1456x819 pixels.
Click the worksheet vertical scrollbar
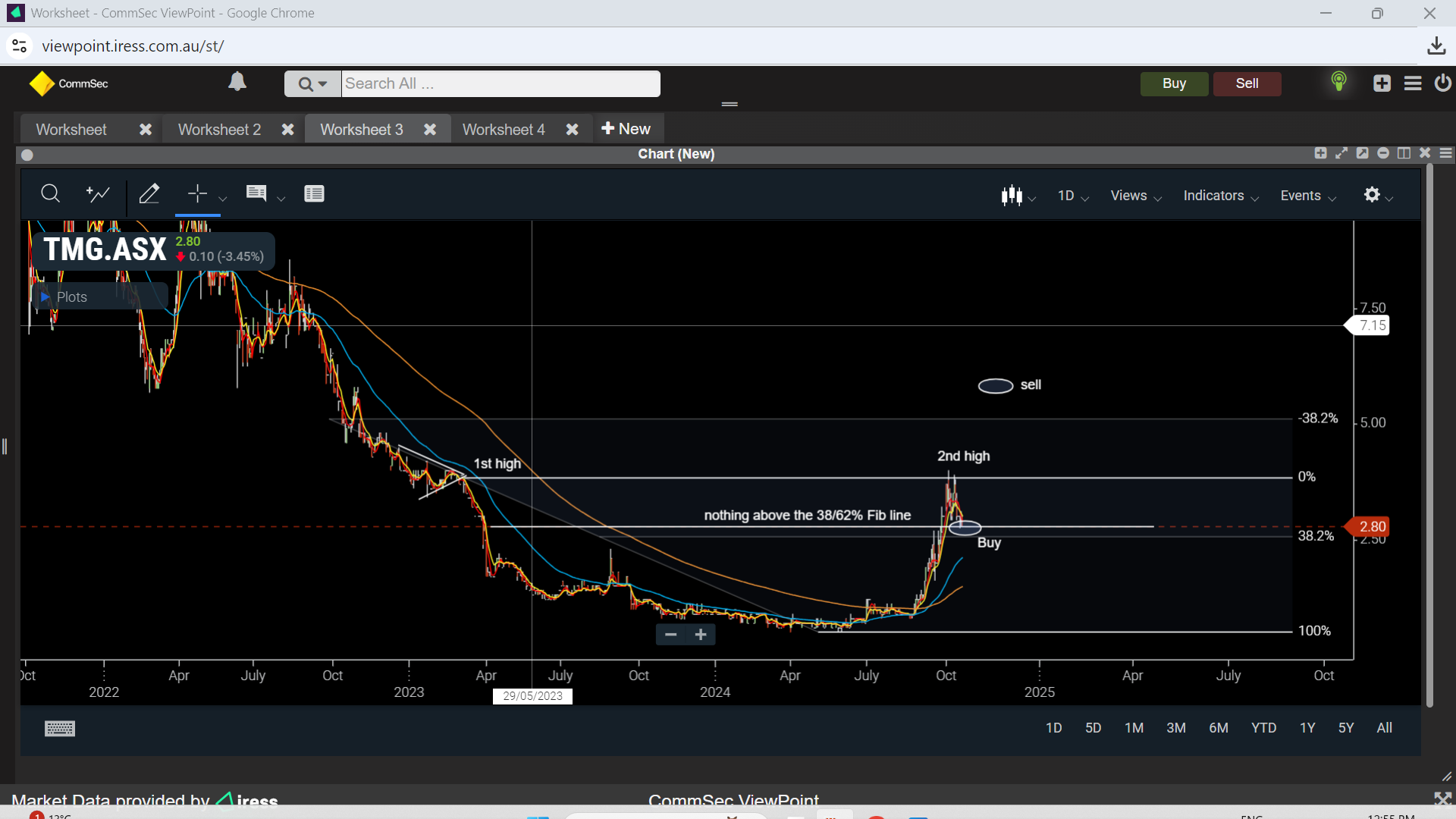[x=1429, y=436]
